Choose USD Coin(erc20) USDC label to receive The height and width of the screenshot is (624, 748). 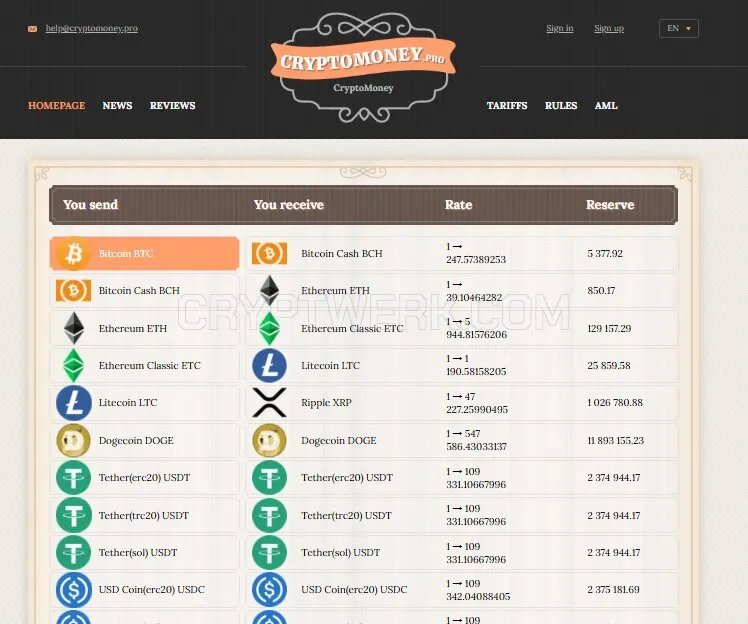tap(354, 590)
